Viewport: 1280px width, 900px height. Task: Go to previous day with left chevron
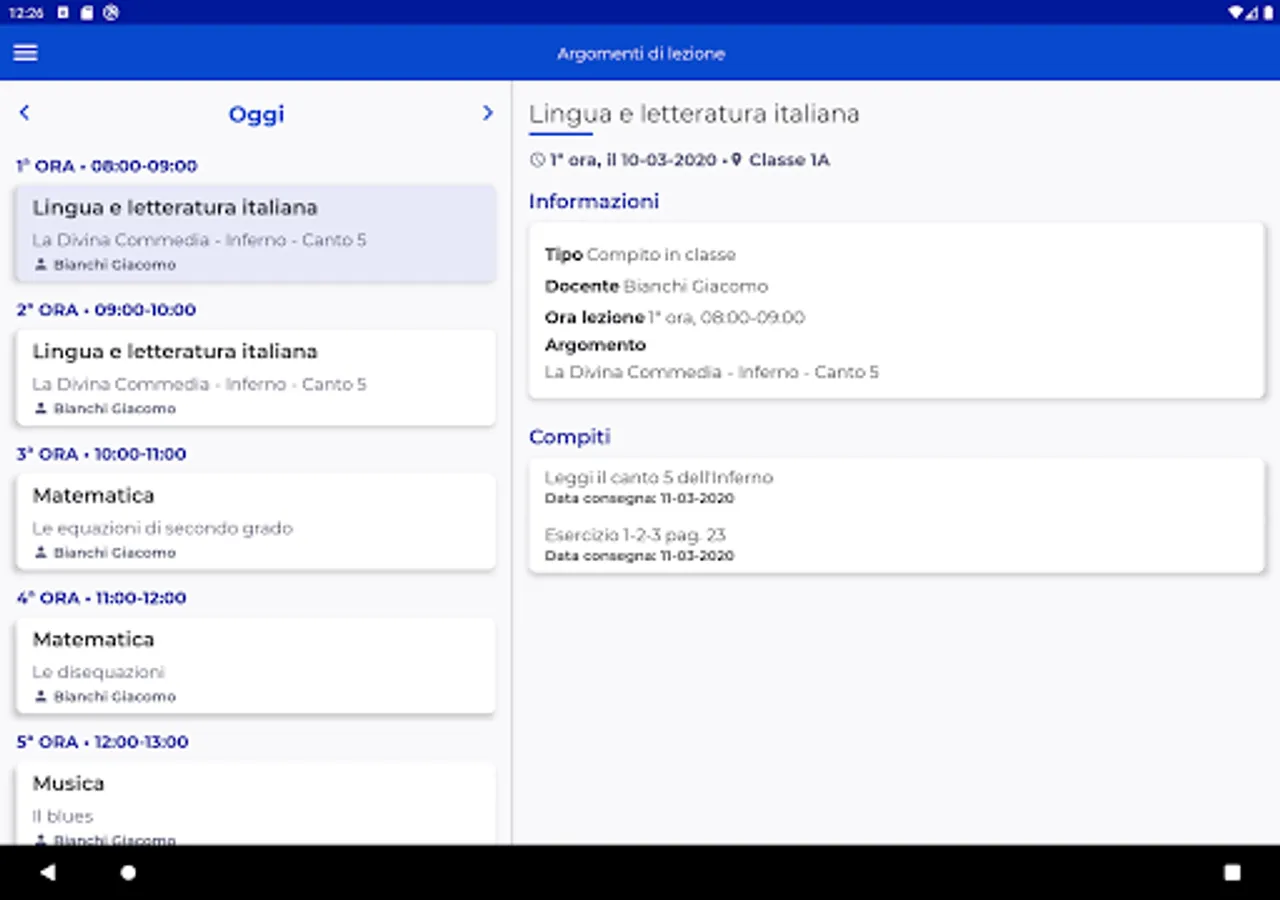[25, 113]
